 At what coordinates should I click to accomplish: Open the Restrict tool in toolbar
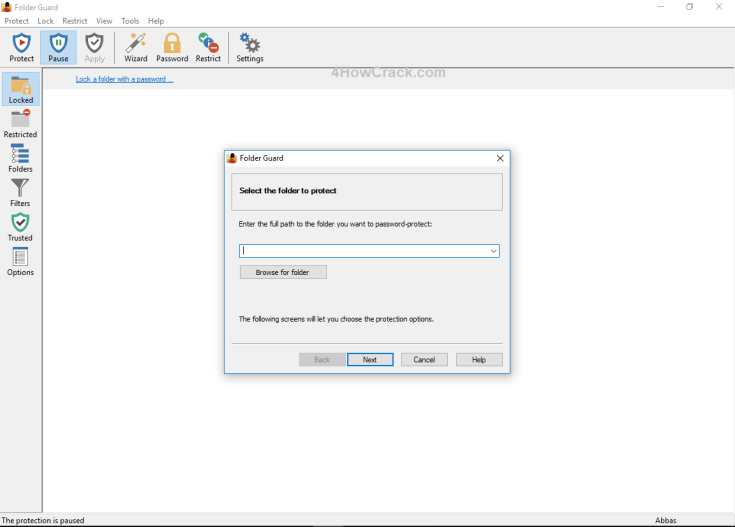[208, 47]
